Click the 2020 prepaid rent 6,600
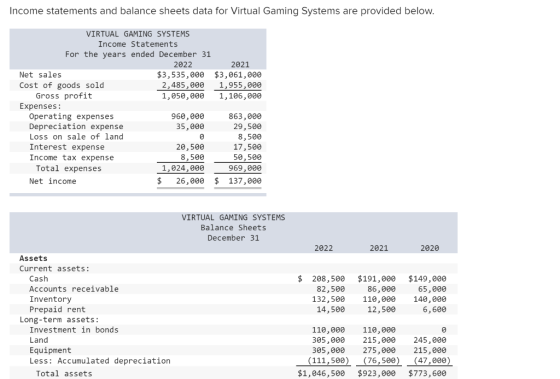Image resolution: width=560 pixels, height=379 pixels. pos(434,309)
